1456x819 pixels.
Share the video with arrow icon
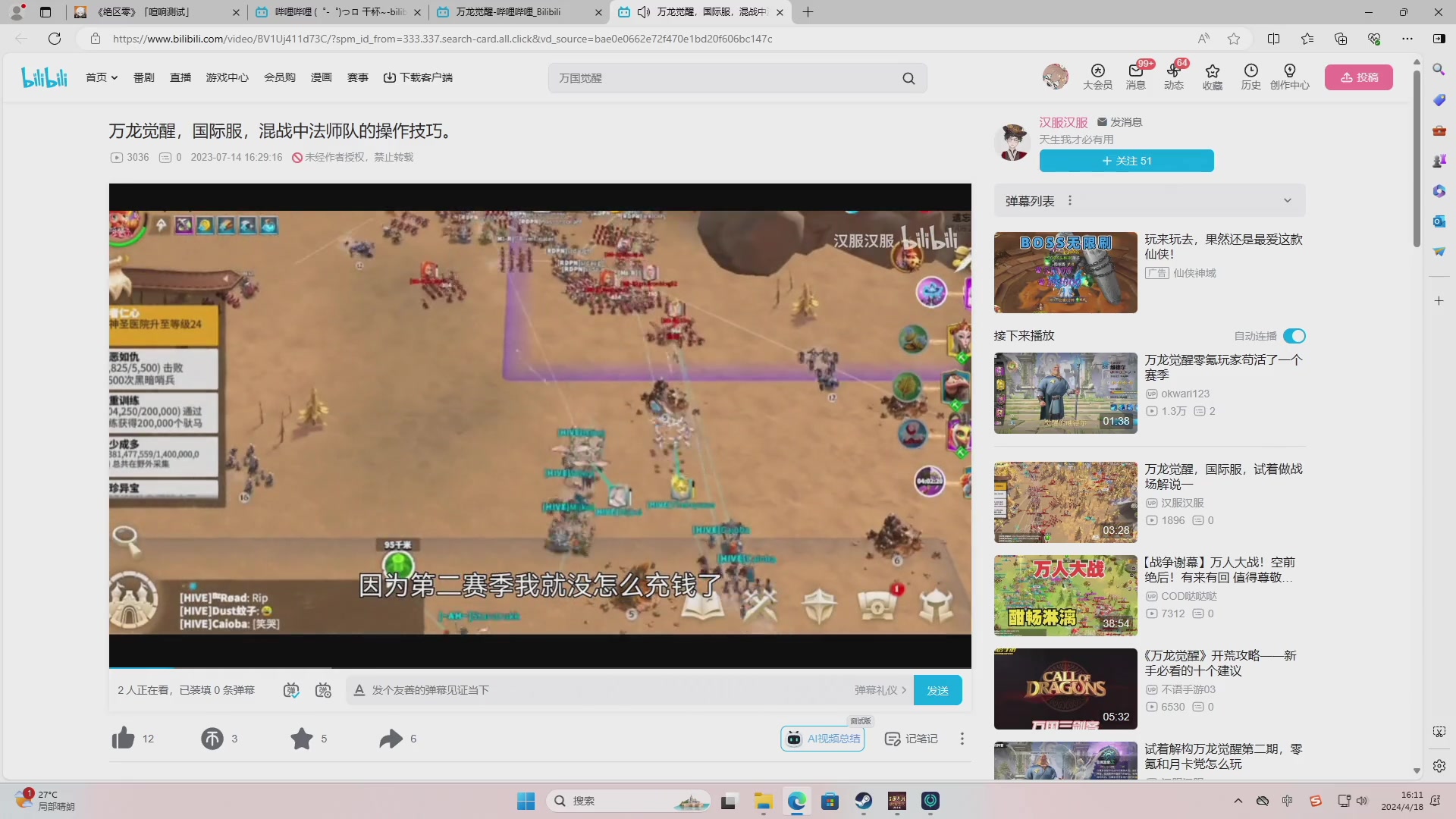pos(391,738)
